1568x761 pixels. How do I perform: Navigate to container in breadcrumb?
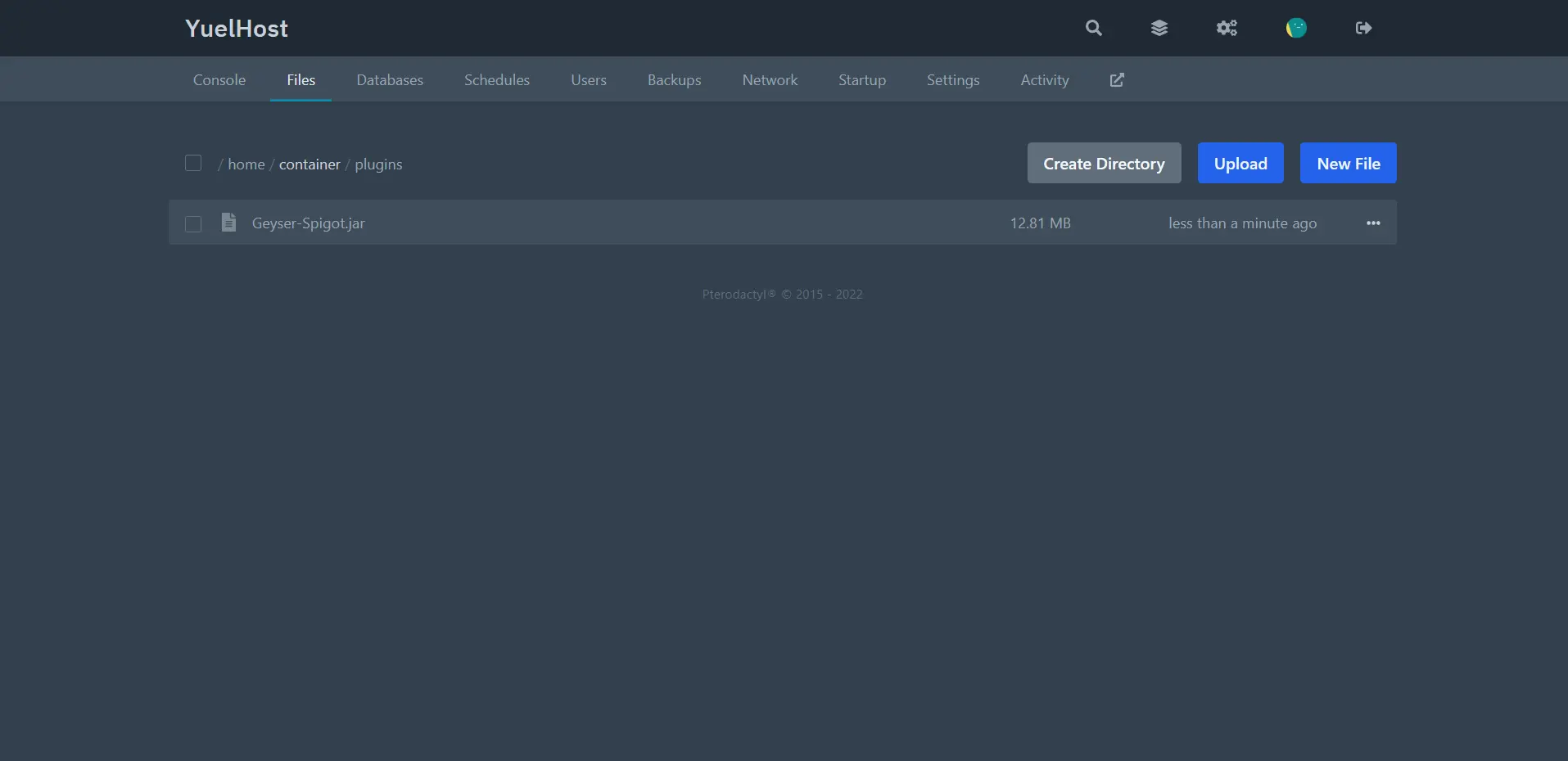click(310, 164)
